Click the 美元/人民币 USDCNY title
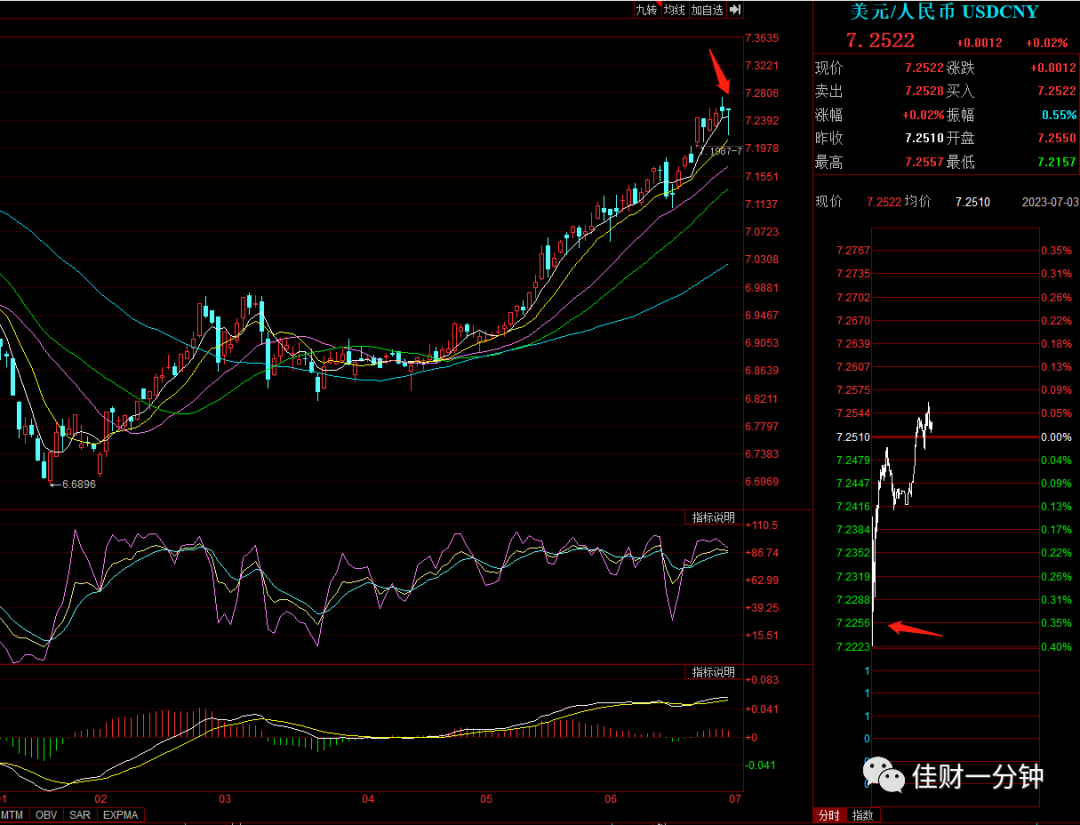 point(944,12)
